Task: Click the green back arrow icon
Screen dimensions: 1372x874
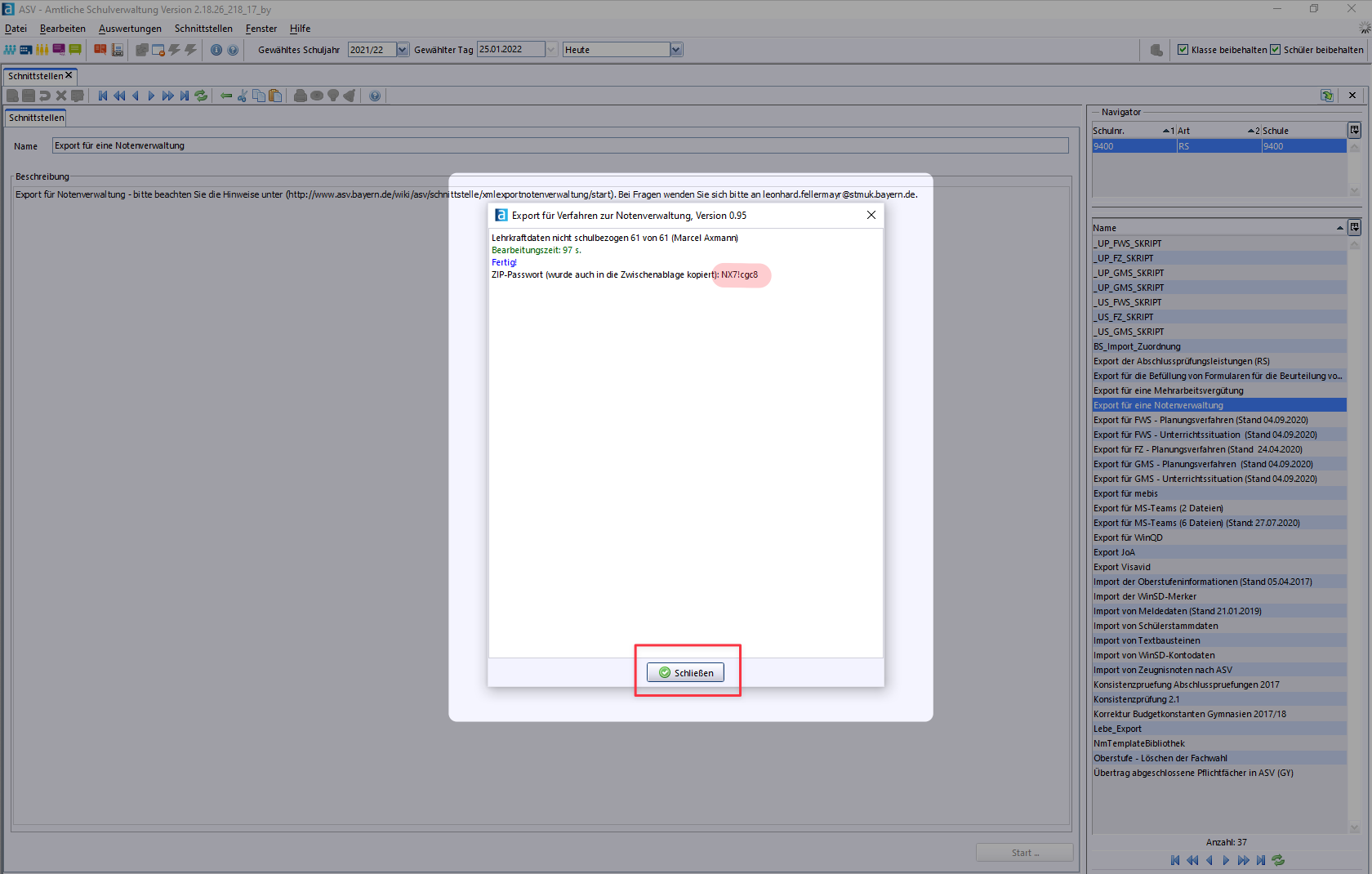Action: (x=226, y=96)
